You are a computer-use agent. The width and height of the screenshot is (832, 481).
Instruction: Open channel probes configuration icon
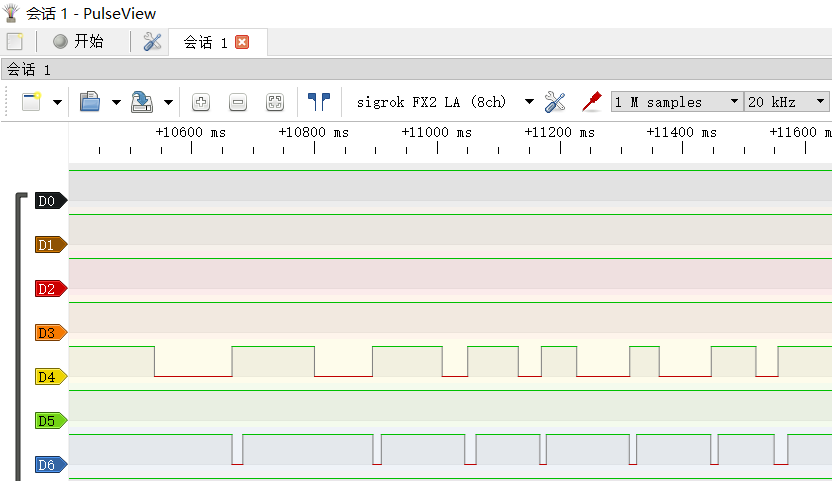(x=592, y=101)
